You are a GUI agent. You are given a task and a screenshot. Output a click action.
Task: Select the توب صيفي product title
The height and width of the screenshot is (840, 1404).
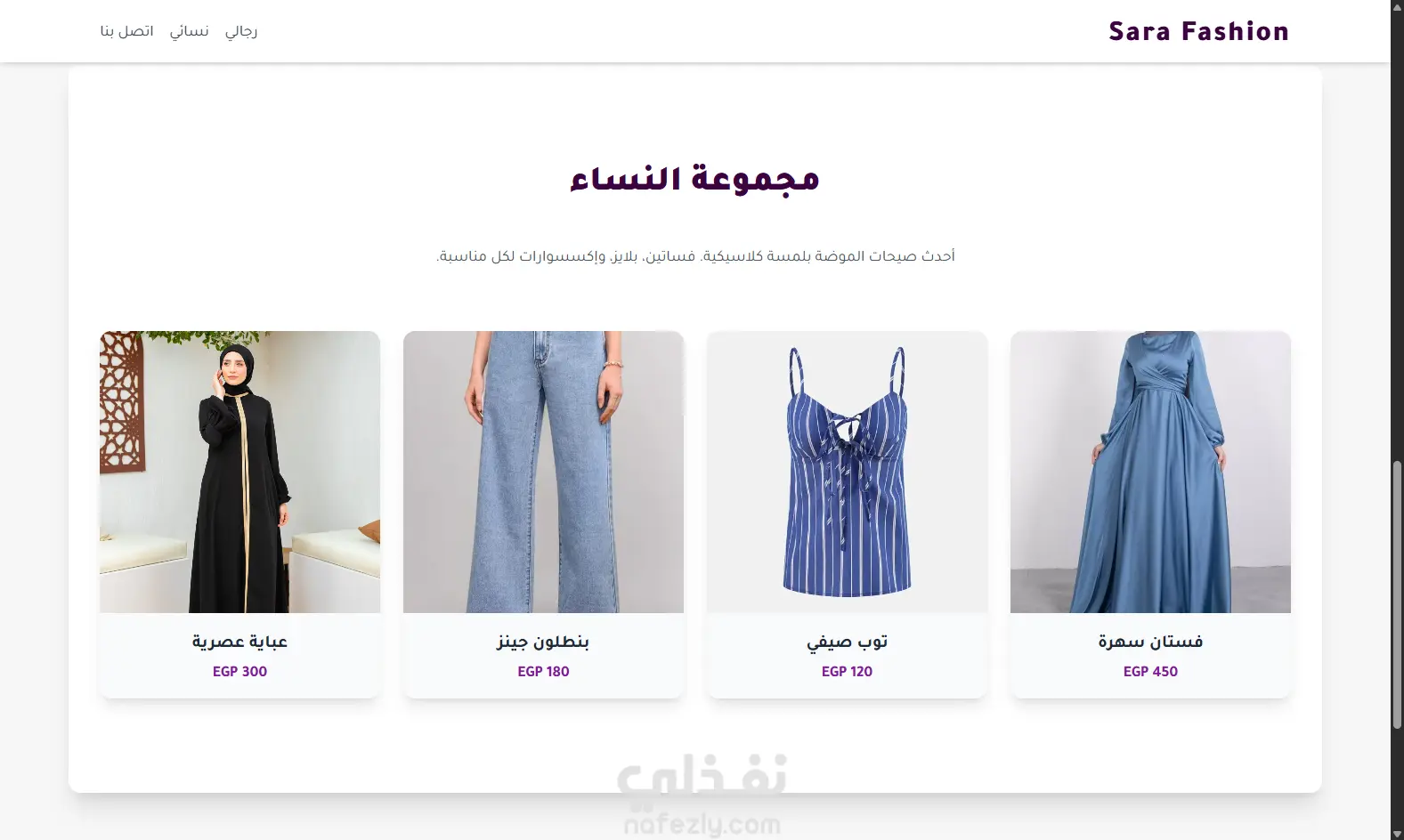point(847,642)
